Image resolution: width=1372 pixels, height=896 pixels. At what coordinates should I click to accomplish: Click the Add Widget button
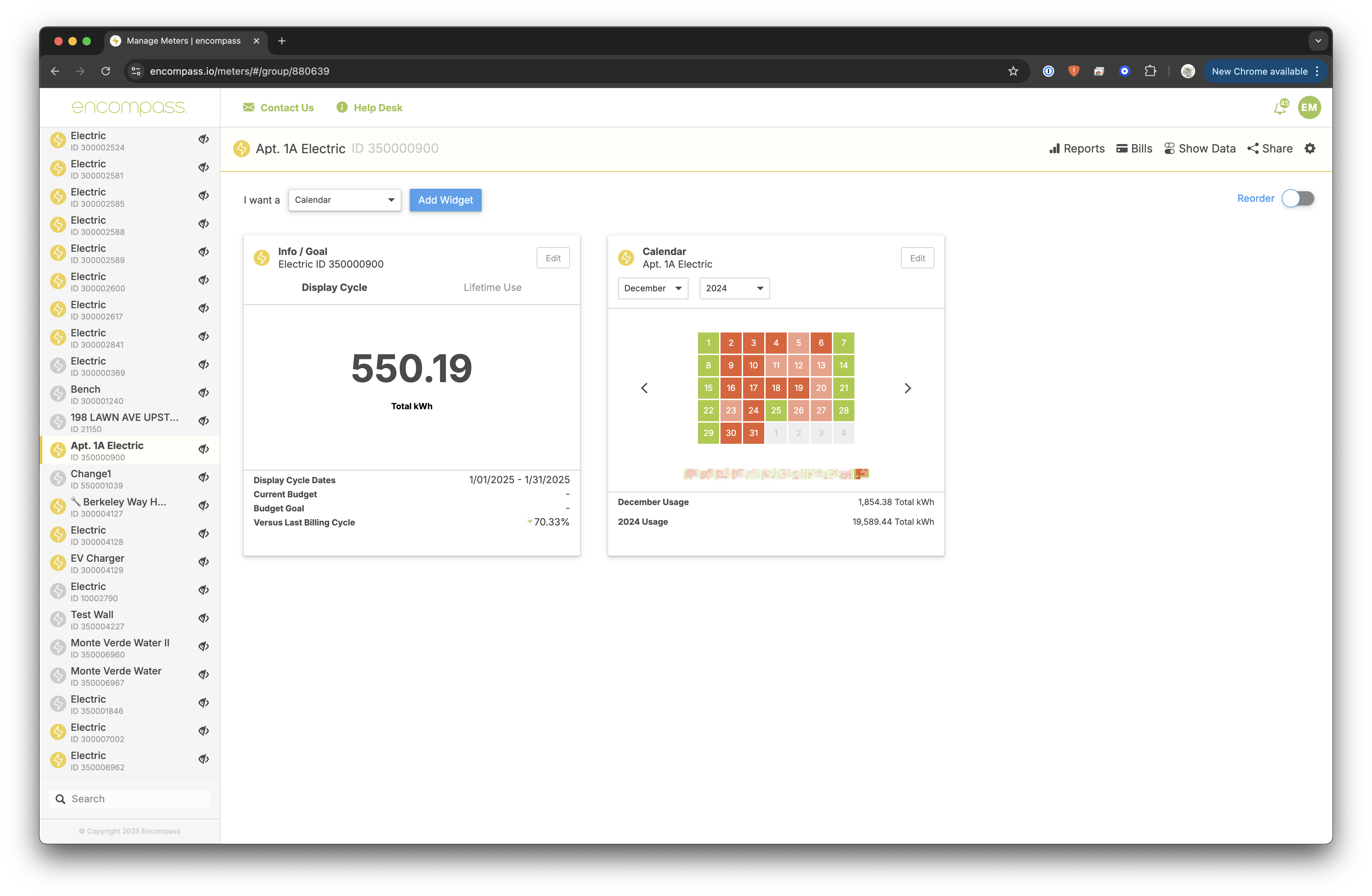(x=445, y=200)
